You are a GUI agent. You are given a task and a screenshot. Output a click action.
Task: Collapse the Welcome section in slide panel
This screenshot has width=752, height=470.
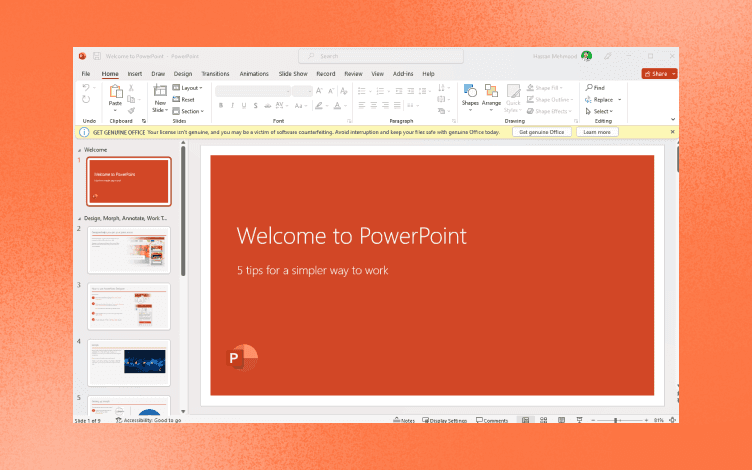[80, 150]
